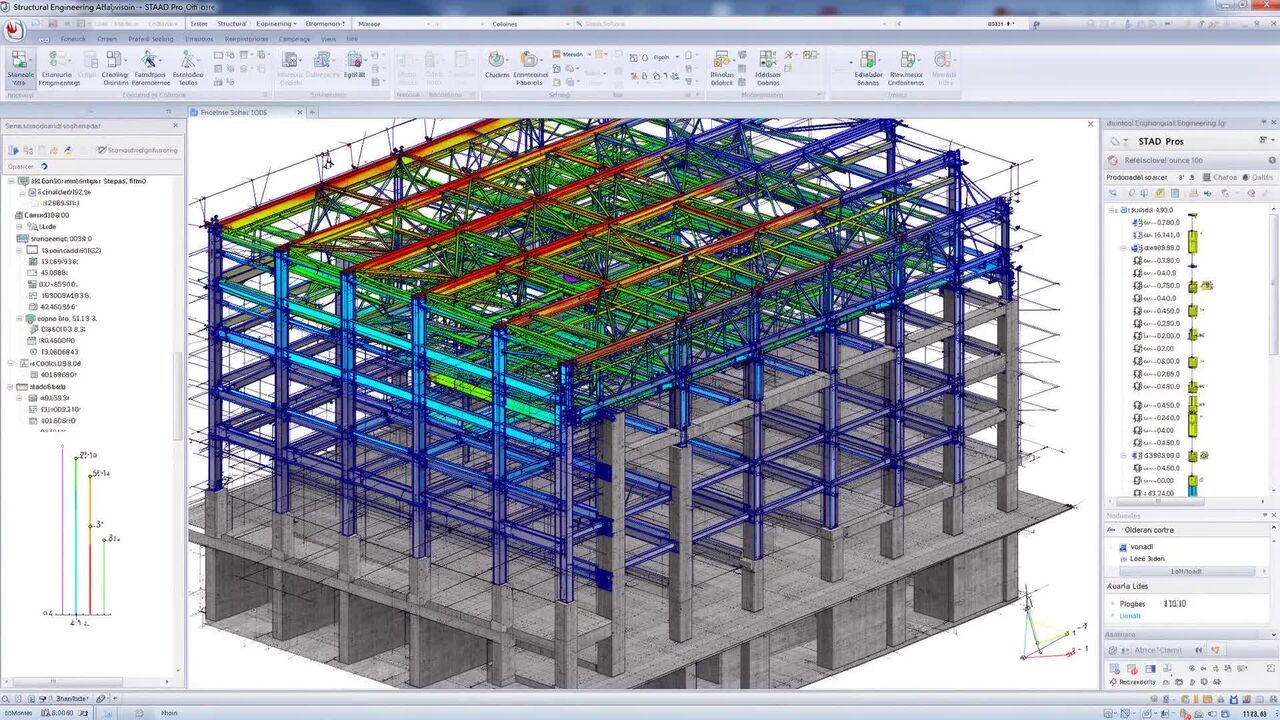Select the Reriprotorioas ribbon tab

(246, 39)
